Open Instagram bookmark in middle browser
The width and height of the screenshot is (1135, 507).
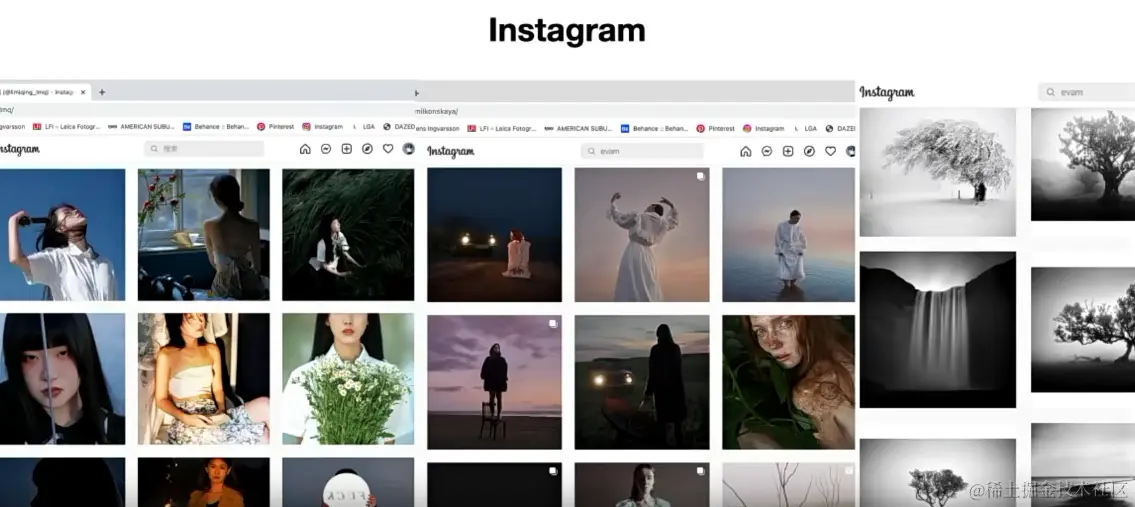[764, 128]
